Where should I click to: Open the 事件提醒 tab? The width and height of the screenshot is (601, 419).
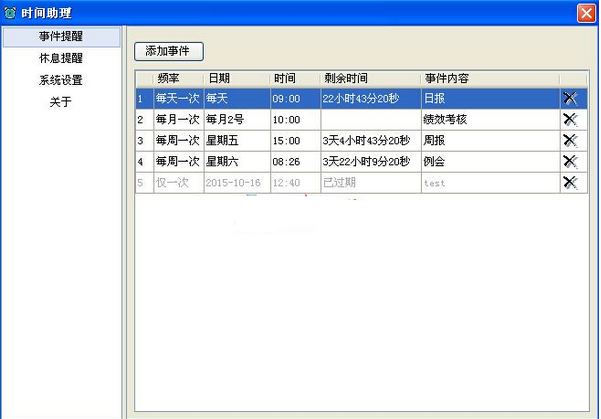click(61, 37)
